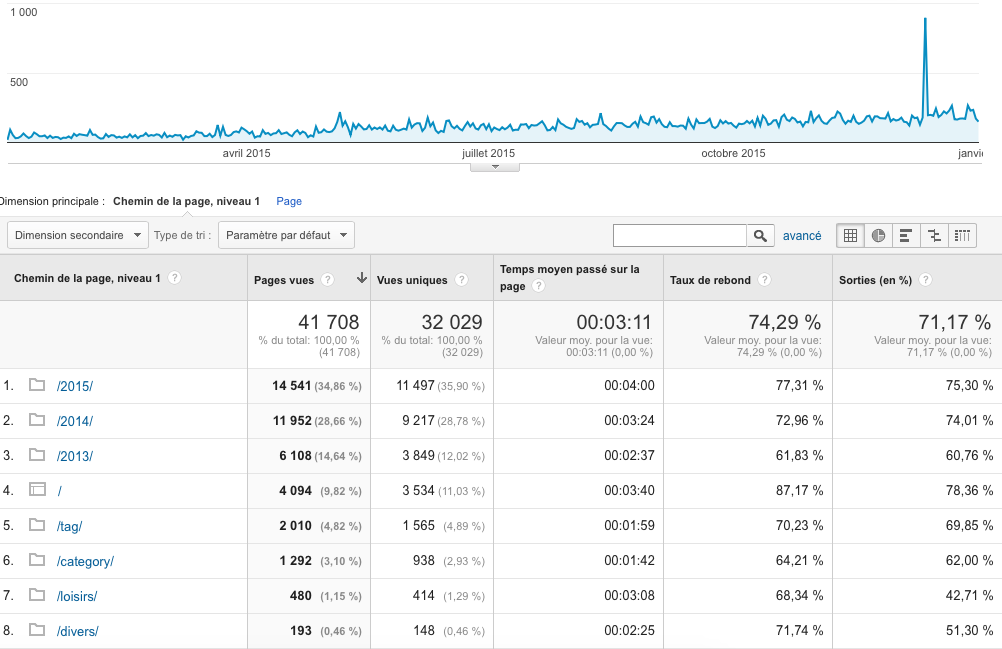
Task: Open the avancé filter link
Action: 802,236
